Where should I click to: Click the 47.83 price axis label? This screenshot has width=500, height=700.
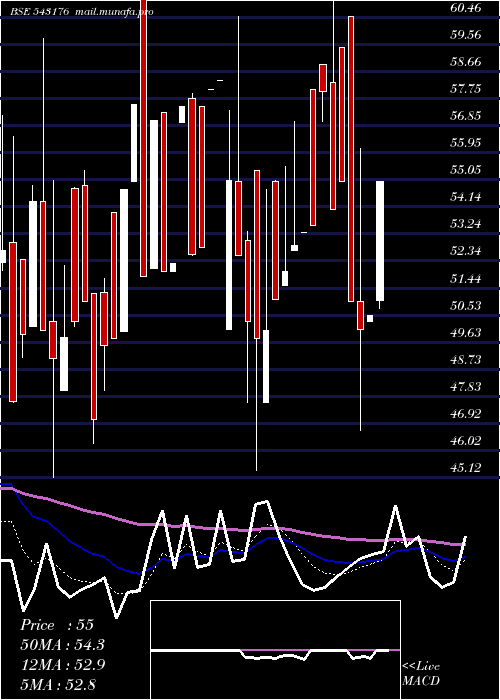click(x=466, y=387)
